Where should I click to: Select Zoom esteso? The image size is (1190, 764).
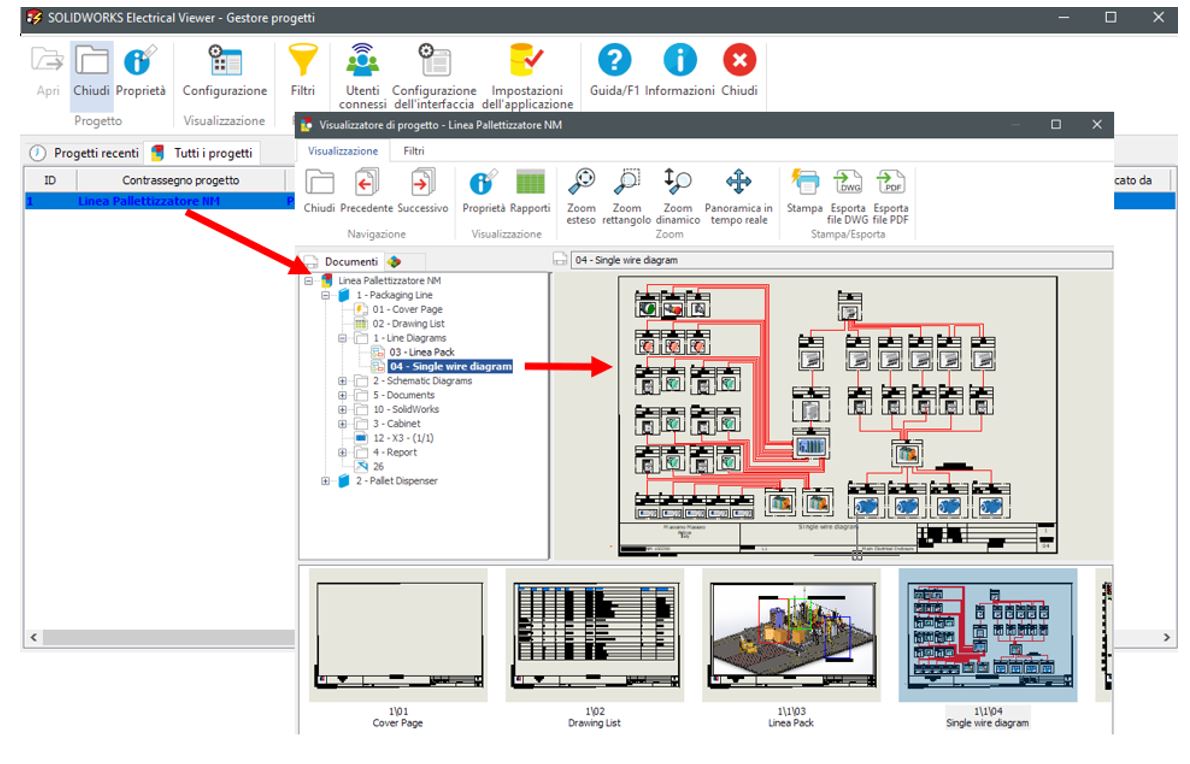click(581, 197)
